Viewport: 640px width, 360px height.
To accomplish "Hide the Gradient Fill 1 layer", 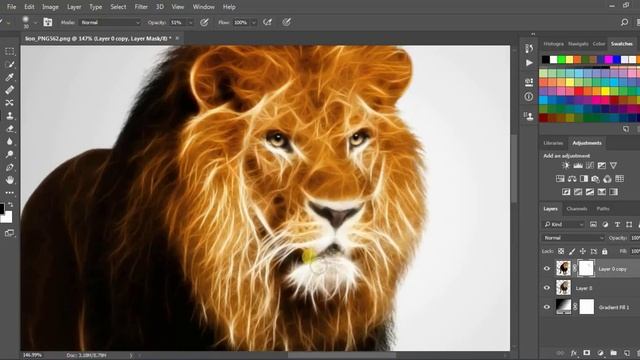I will point(547,307).
